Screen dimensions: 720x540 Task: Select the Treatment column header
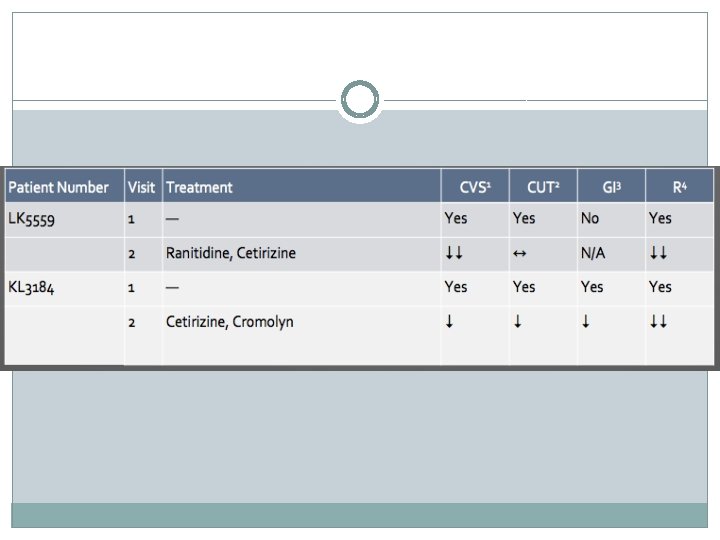click(199, 187)
